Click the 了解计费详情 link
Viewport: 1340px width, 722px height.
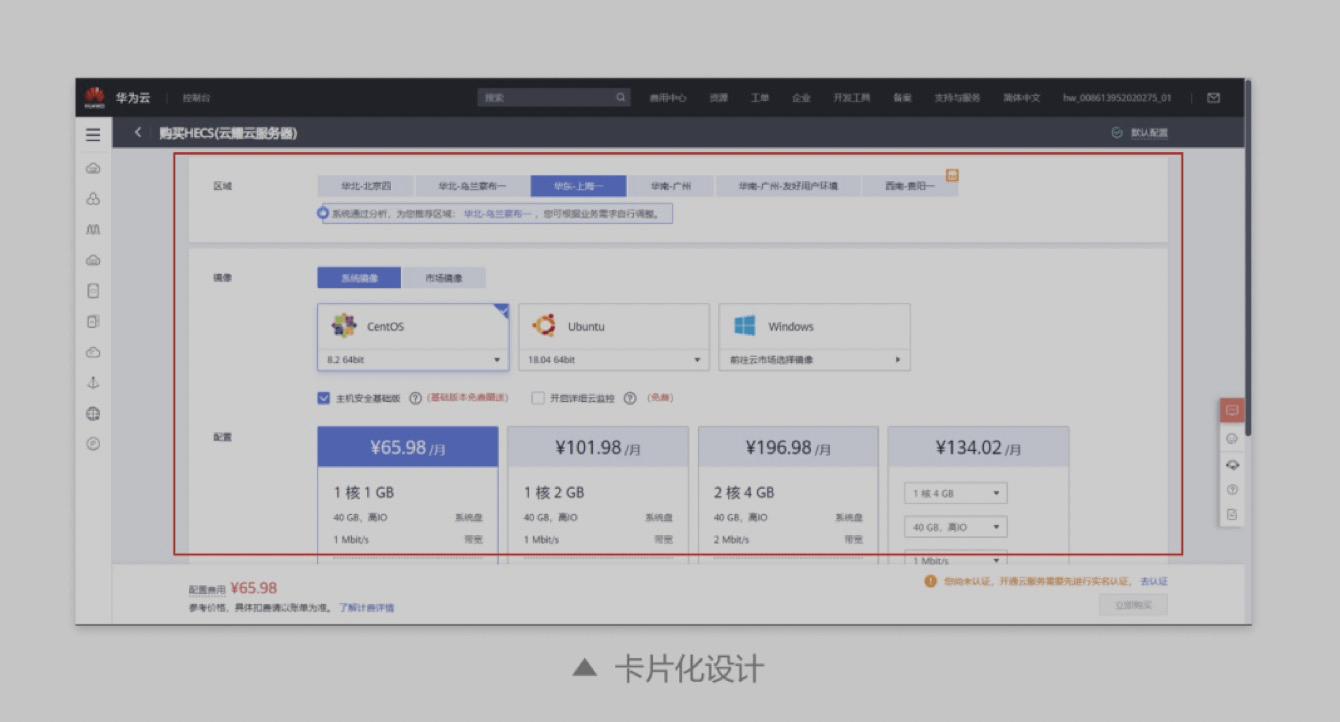(366, 607)
